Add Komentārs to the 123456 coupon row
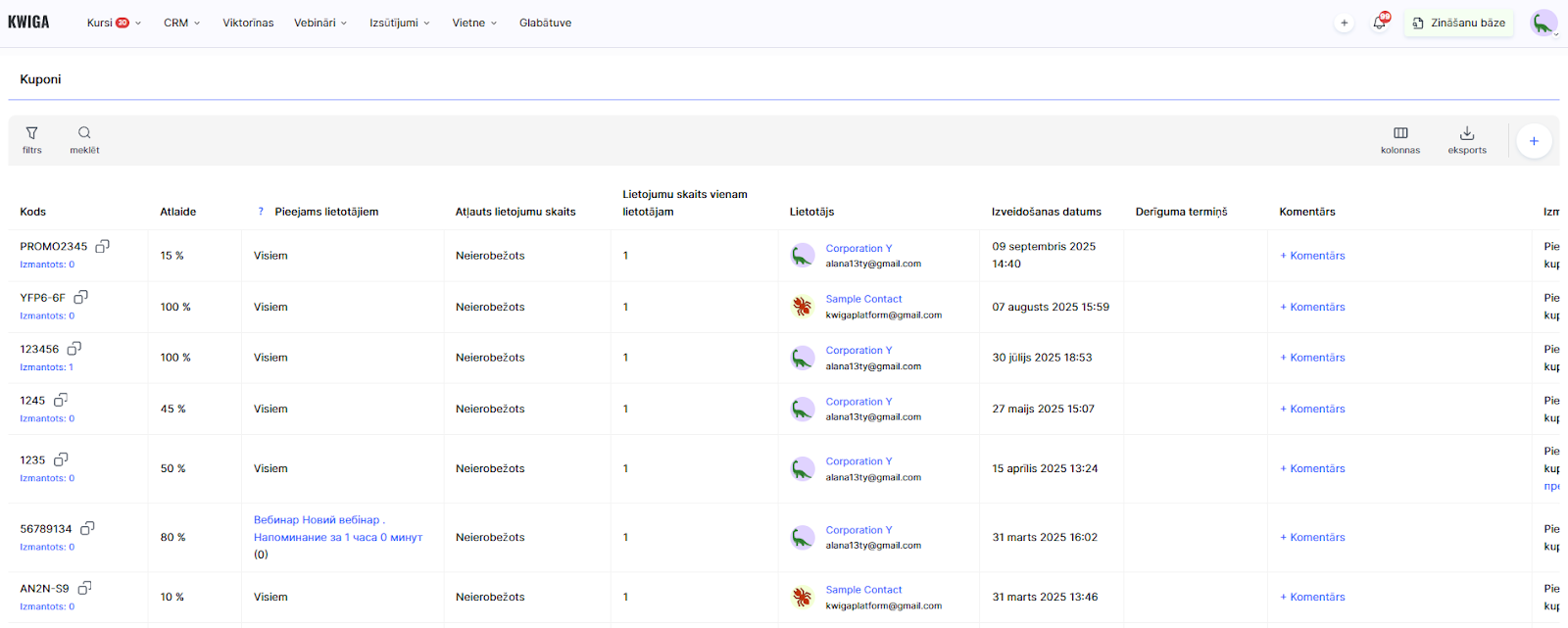Screen dimensions: 1568x628 tap(1312, 358)
